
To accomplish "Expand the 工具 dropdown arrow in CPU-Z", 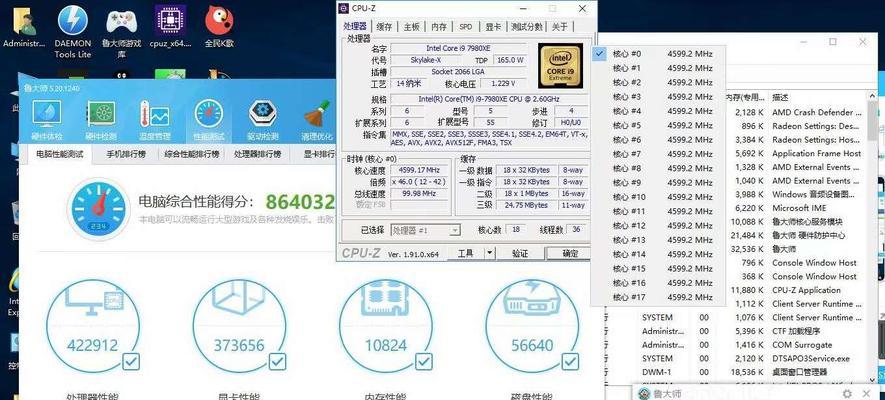I will (489, 253).
